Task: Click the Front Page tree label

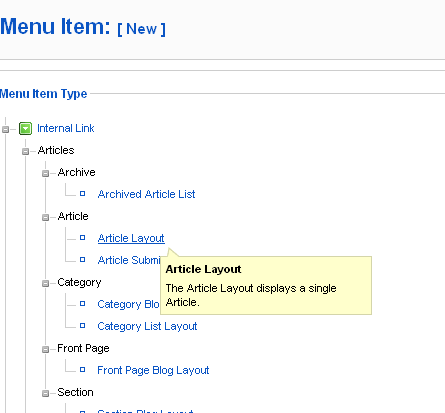Action: [x=83, y=349]
